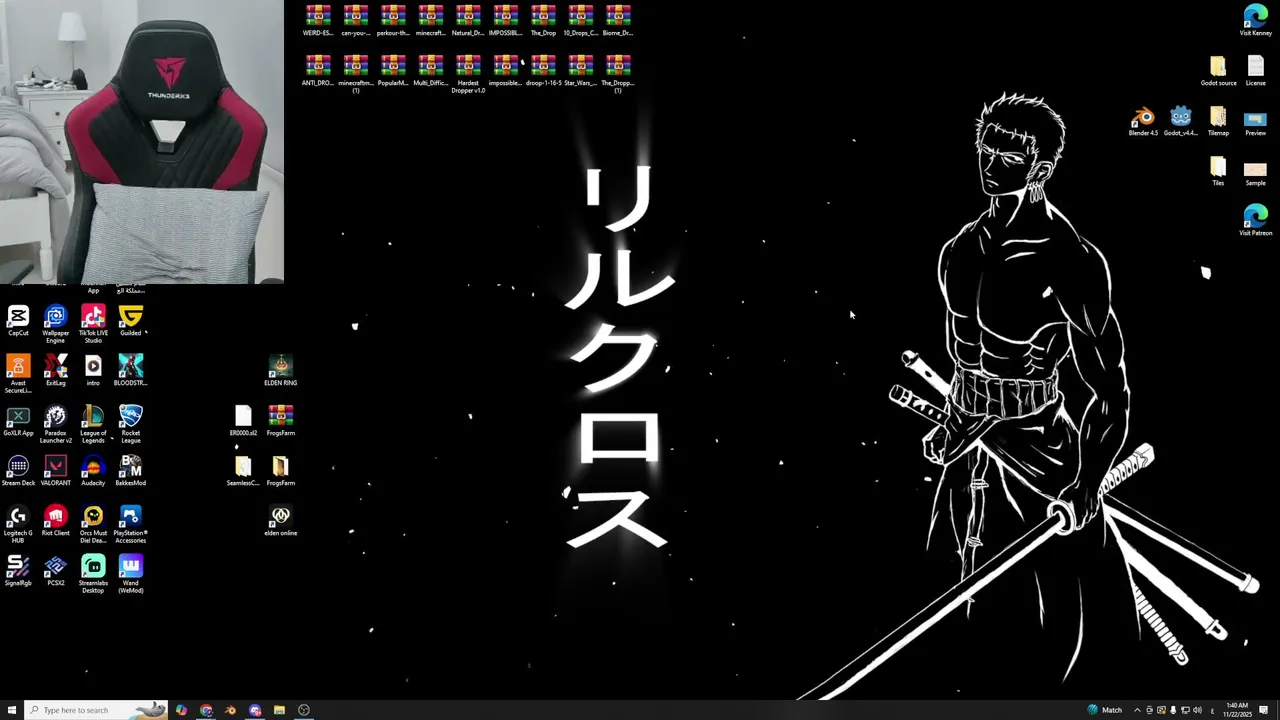The height and width of the screenshot is (720, 1280).
Task: Open the CapCut desktop shortcut
Action: coord(18,322)
